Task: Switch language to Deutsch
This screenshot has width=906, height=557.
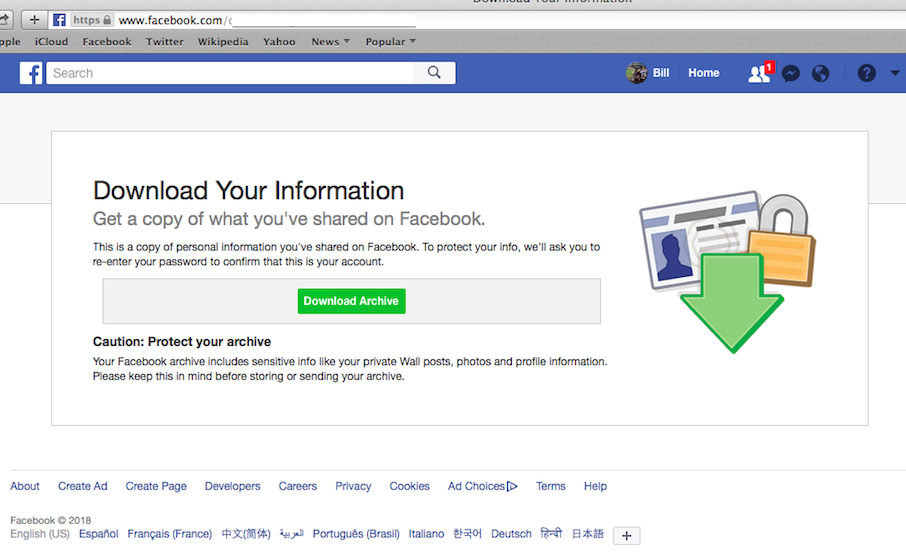Action: [511, 534]
